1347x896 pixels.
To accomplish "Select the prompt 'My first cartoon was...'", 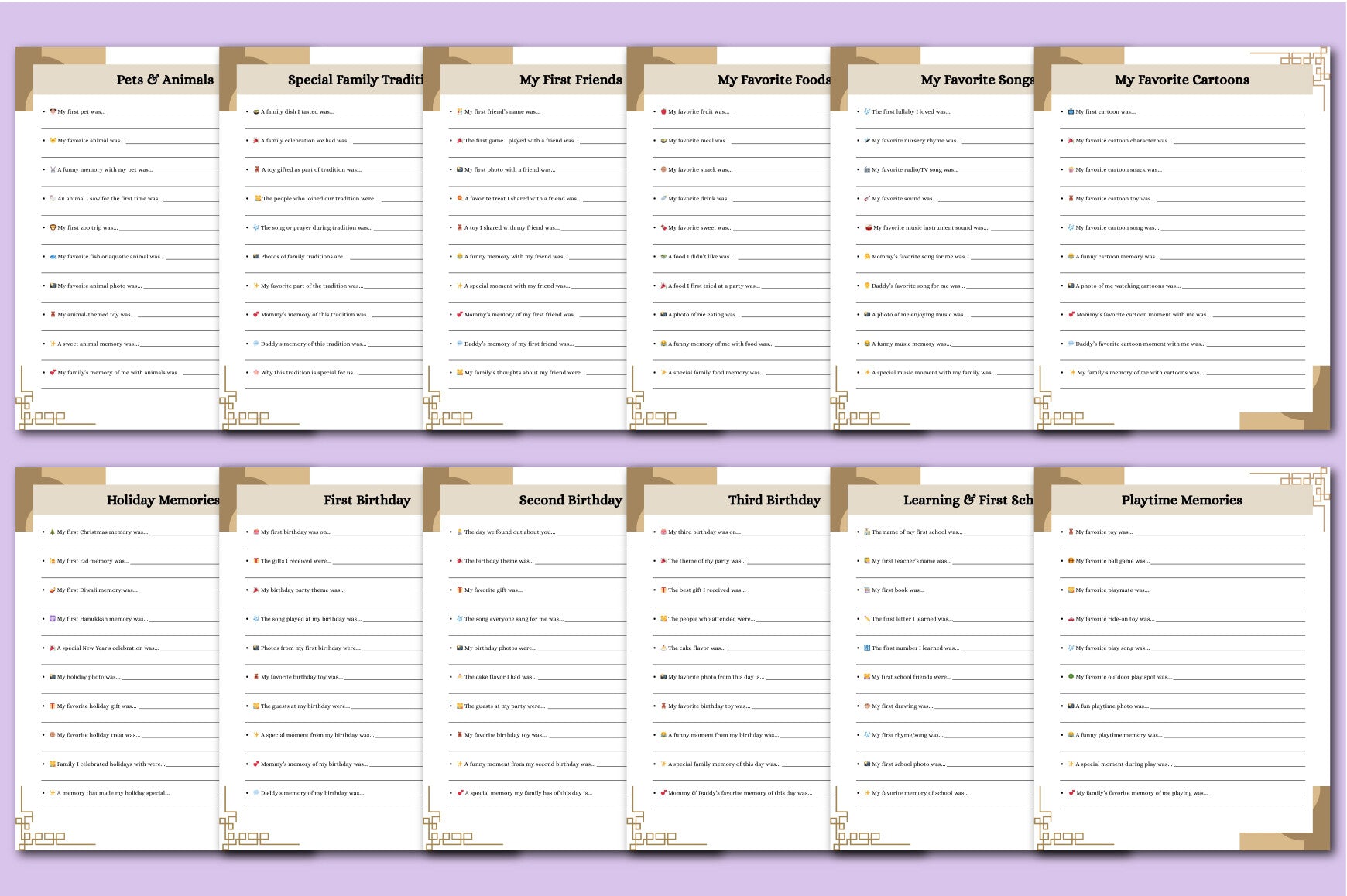I will click(x=1105, y=111).
